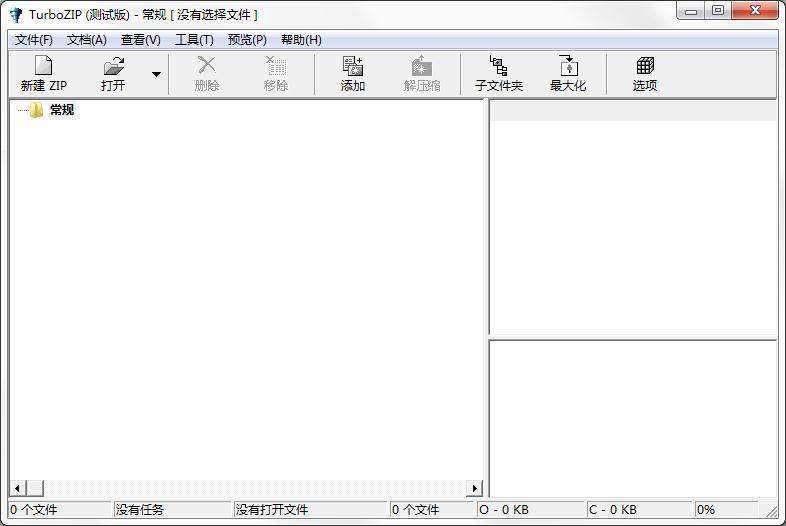
Task: Click the 子文件夹 toolbar icon
Action: (498, 66)
